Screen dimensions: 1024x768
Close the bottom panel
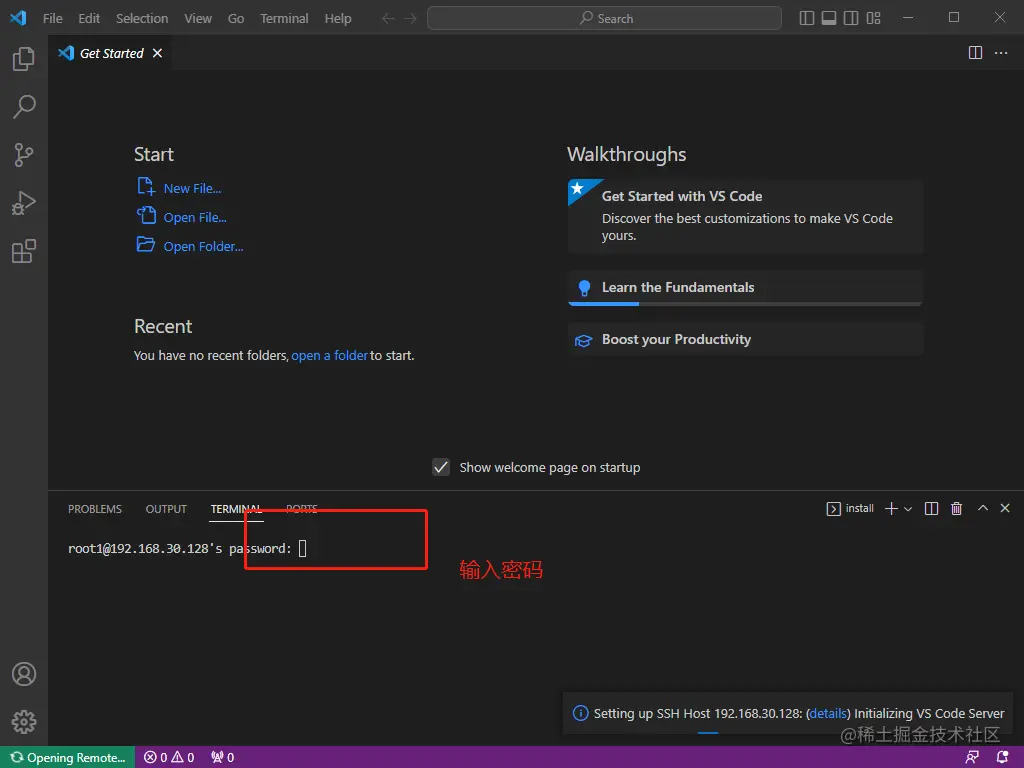1004,507
